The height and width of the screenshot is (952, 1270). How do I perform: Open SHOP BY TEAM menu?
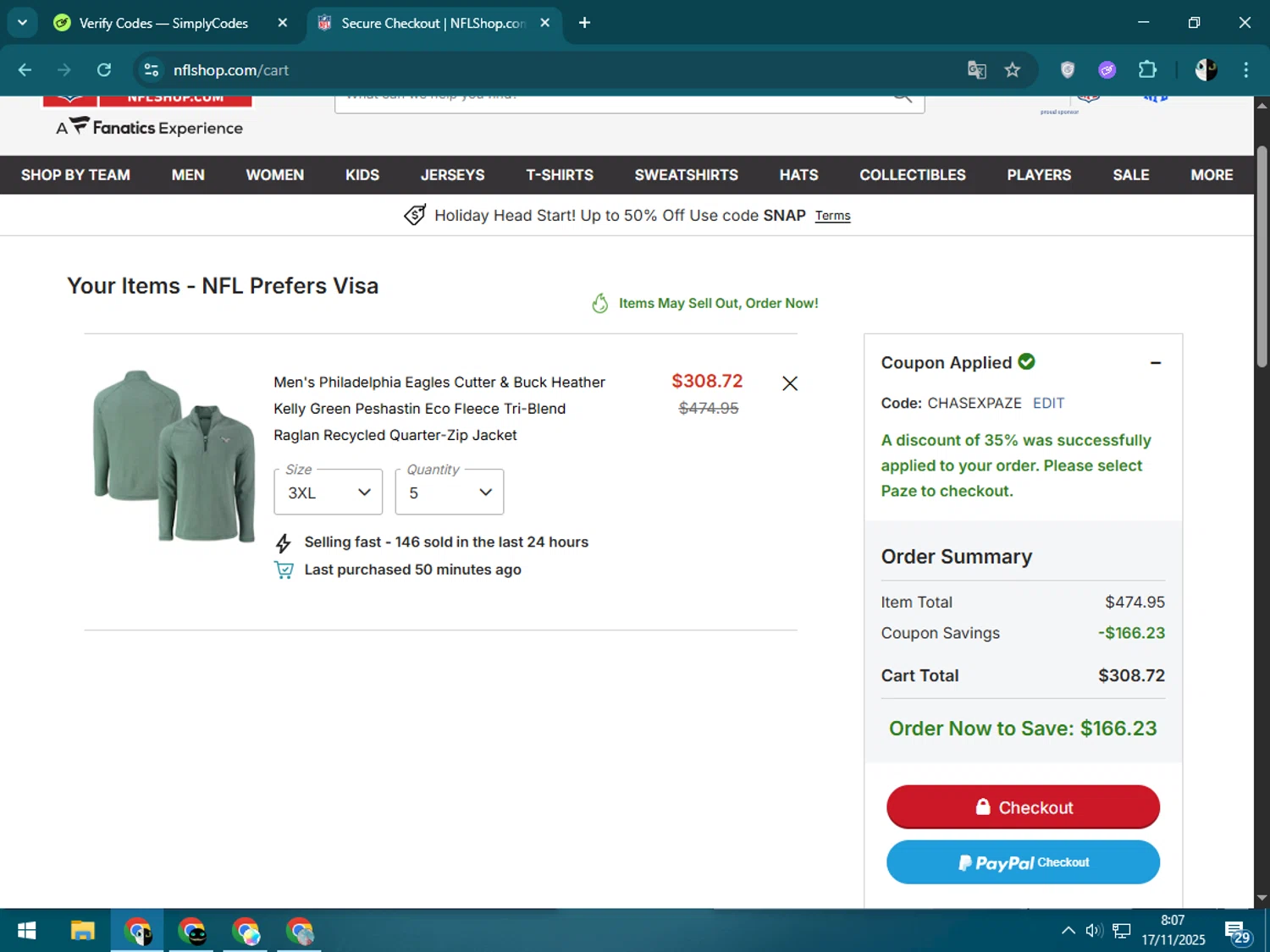point(75,175)
